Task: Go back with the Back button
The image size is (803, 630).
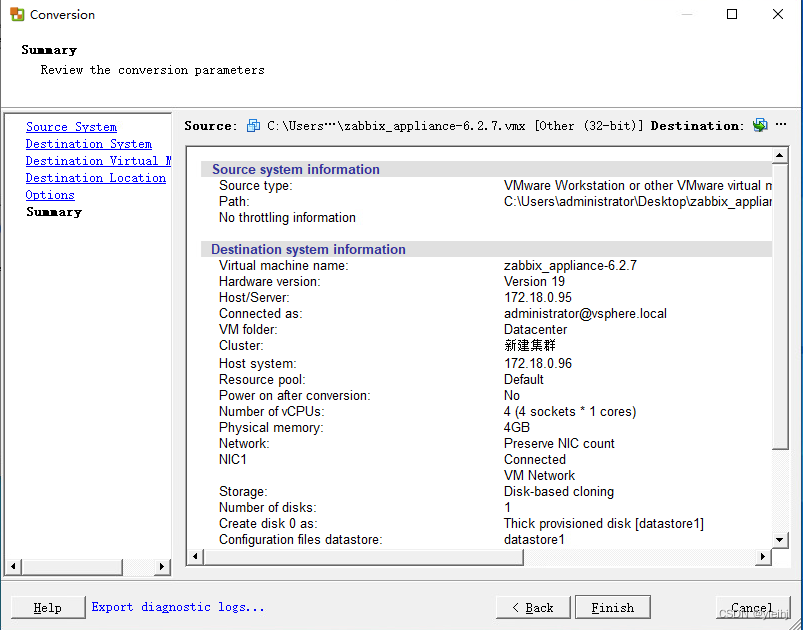Action: [x=533, y=607]
